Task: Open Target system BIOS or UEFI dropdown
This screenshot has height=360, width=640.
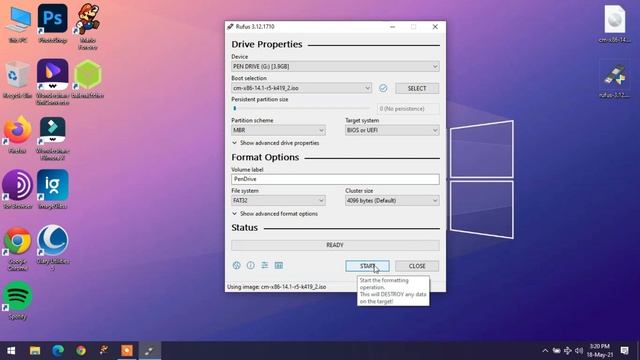Action: (392, 130)
